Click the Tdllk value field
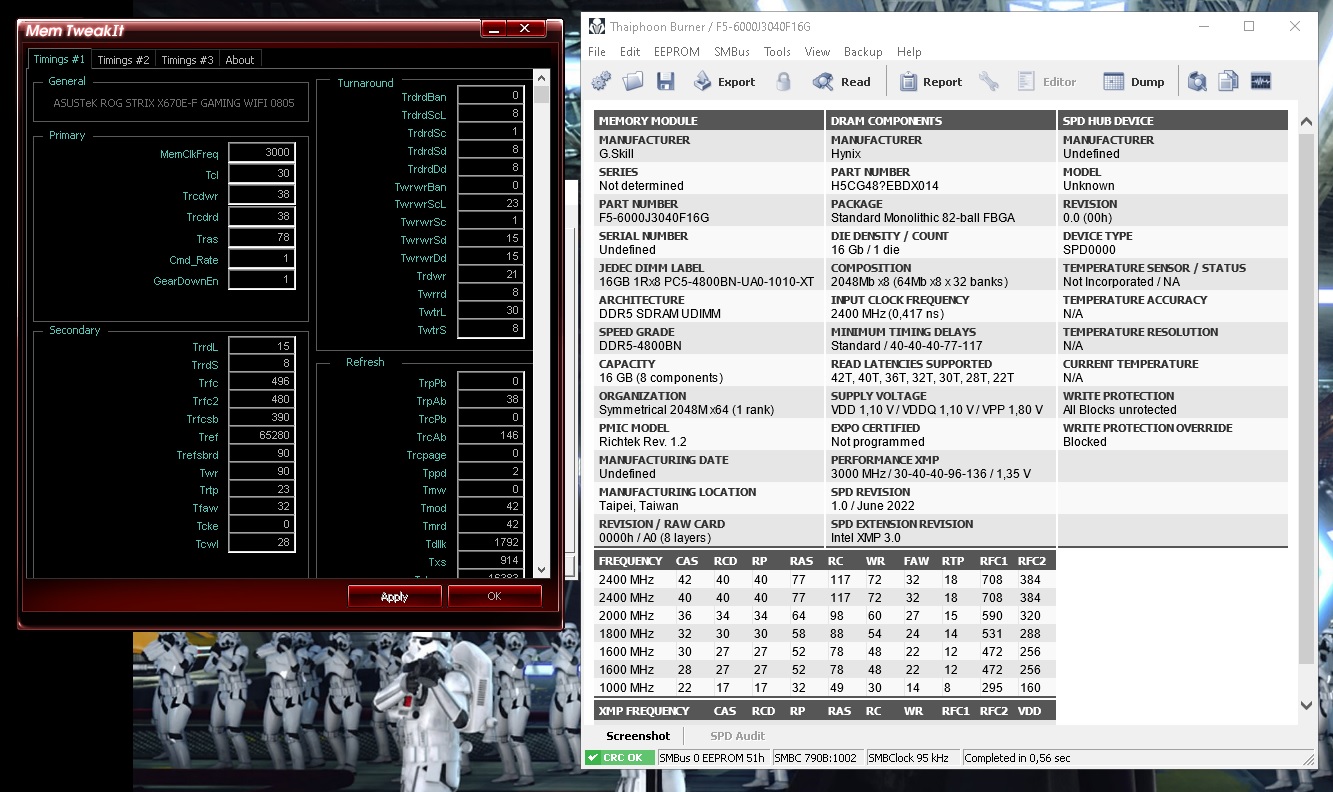The height and width of the screenshot is (792, 1333). pyautogui.click(x=491, y=544)
